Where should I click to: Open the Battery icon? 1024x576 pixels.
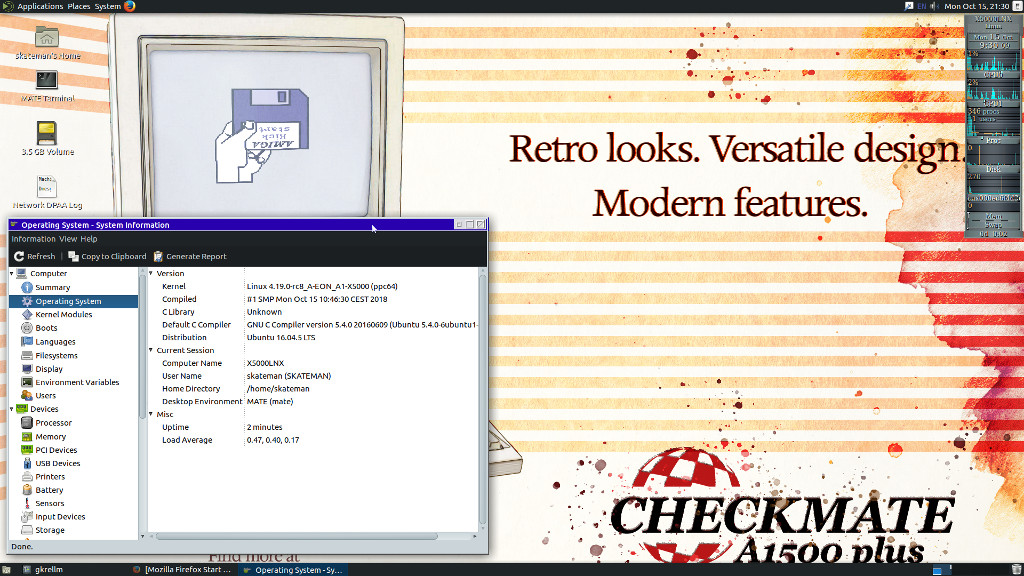27,490
